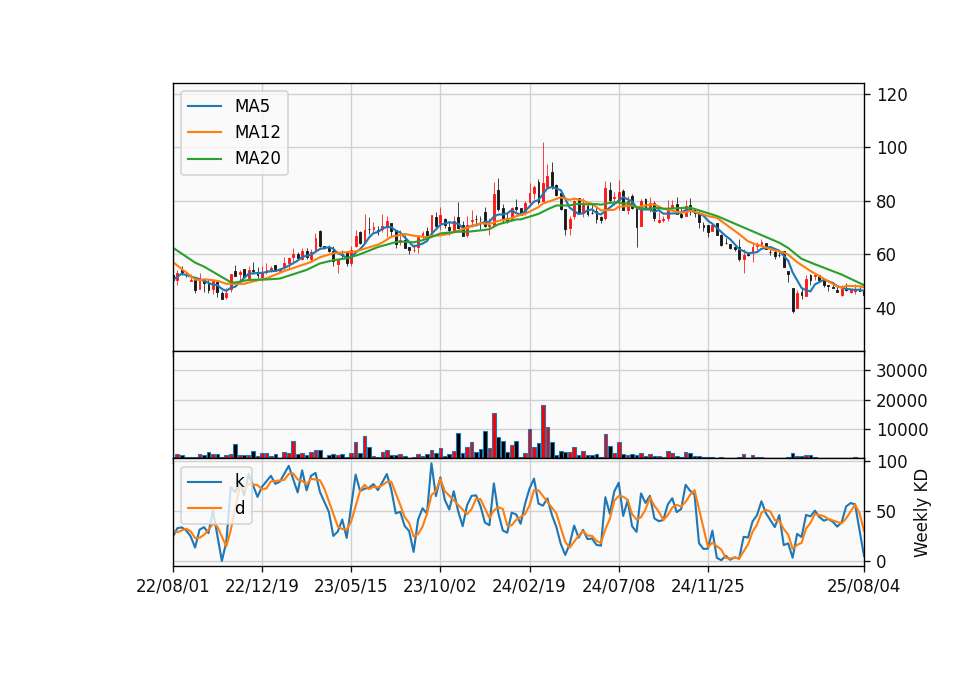Click the k legend label in KD panel
Image resolution: width=960 pixels, height=690 pixels.
coord(239,481)
